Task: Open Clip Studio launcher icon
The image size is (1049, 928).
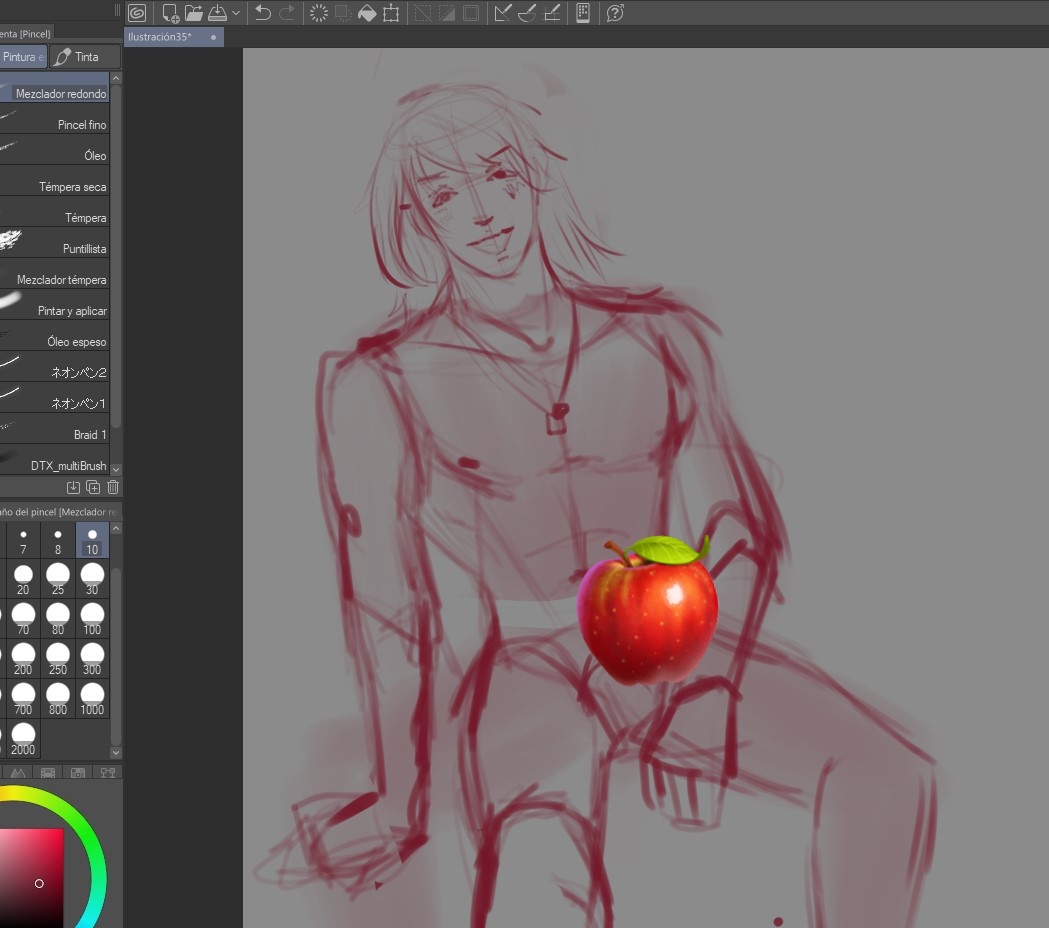Action: 137,13
